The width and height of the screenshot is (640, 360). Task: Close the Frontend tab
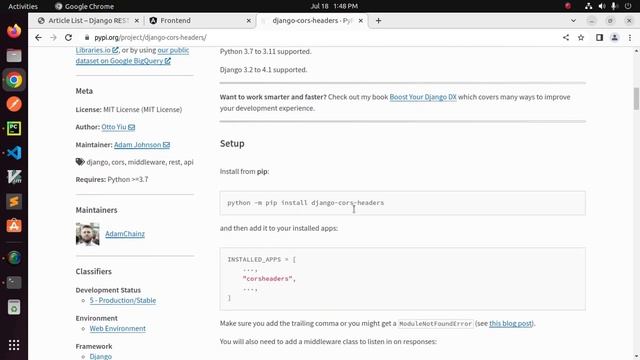[249, 20]
